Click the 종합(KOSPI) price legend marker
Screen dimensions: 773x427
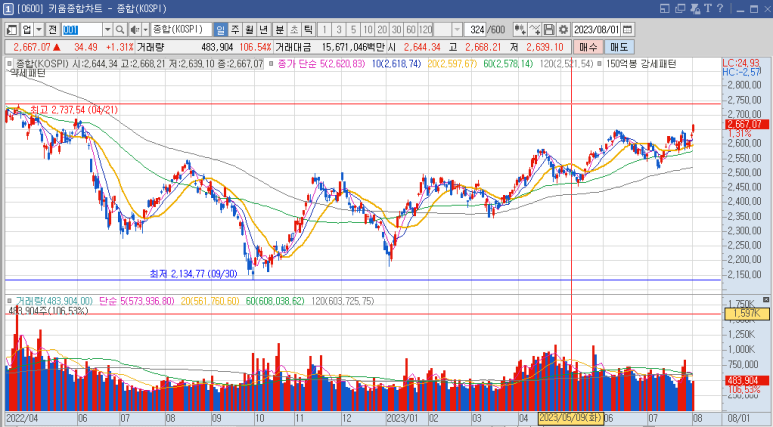tap(9, 64)
